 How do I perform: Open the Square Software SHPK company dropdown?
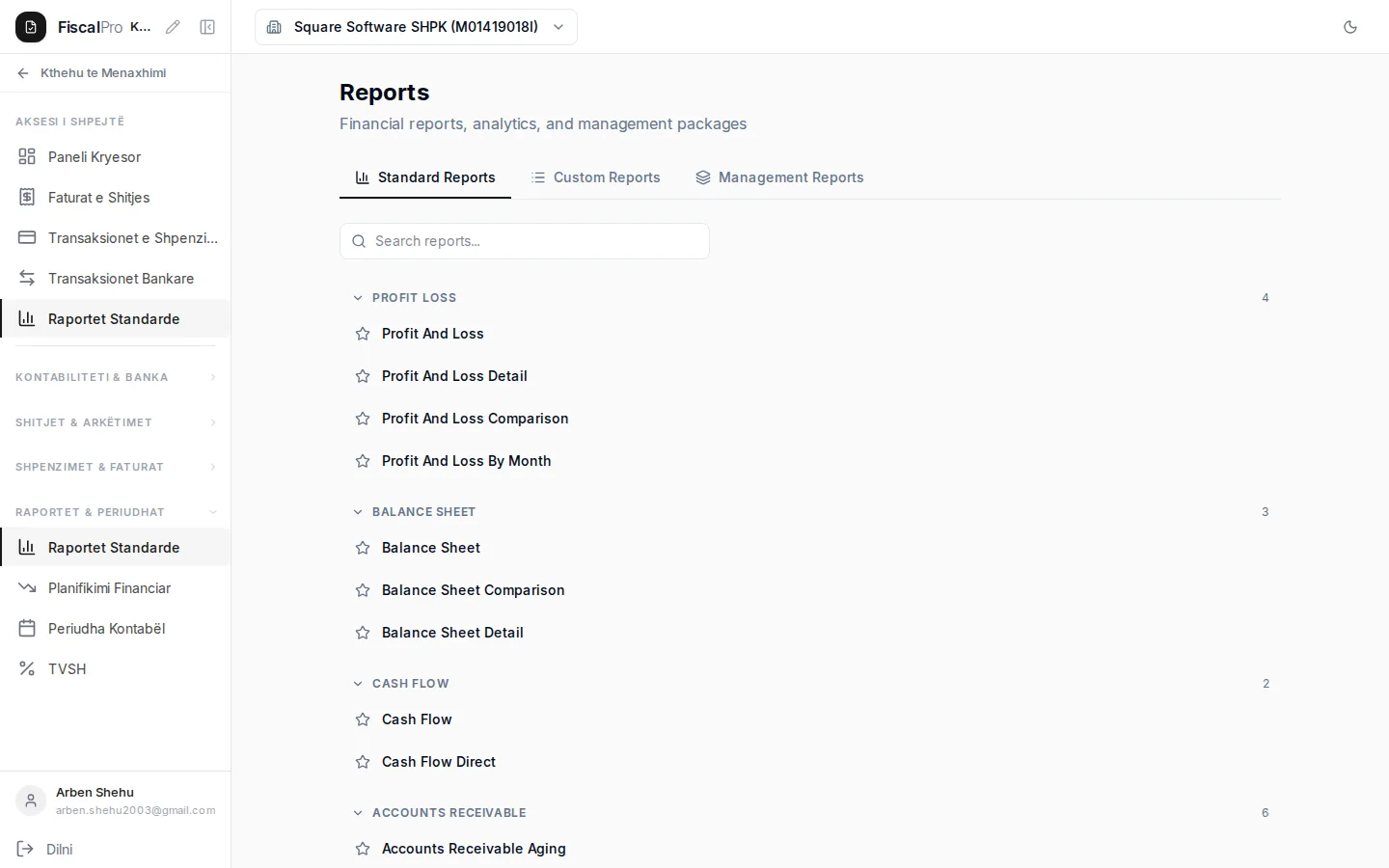(416, 27)
